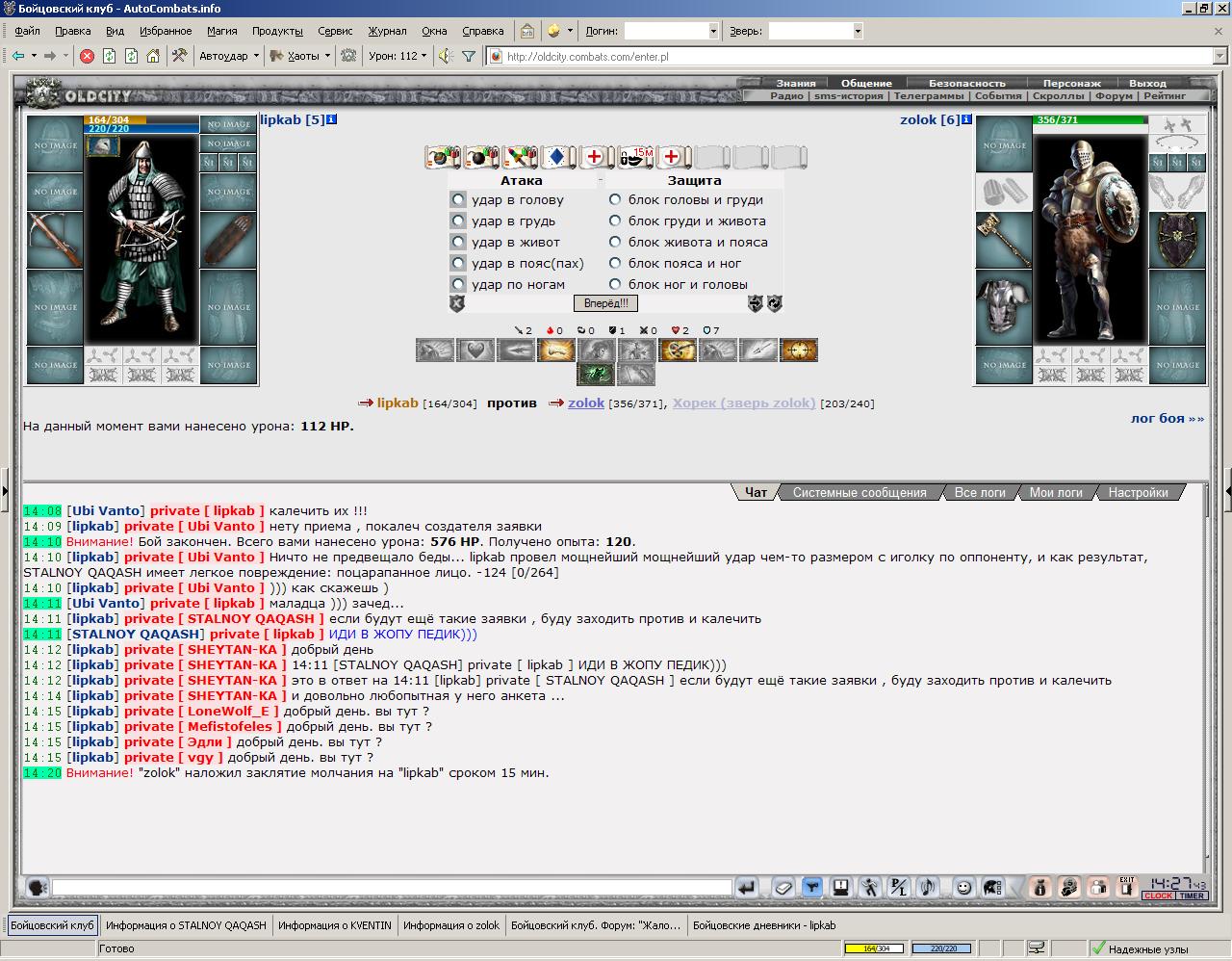Click zolok green HP bar 356/371
The width and height of the screenshot is (1232, 961).
[1091, 120]
